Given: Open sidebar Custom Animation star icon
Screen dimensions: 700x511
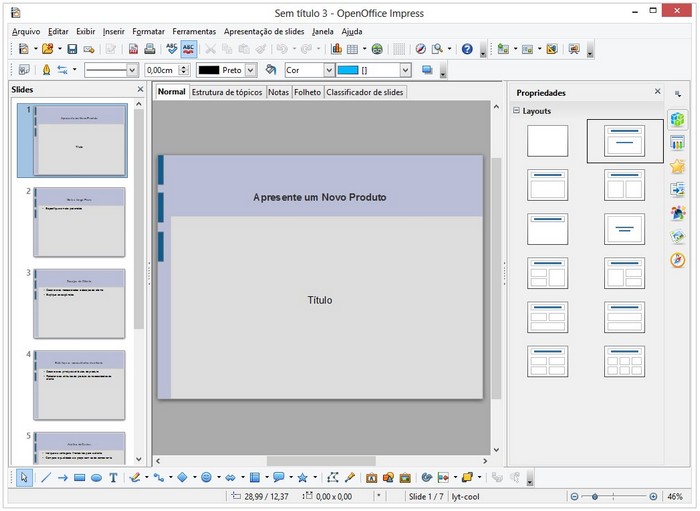Looking at the screenshot, I should [677, 166].
